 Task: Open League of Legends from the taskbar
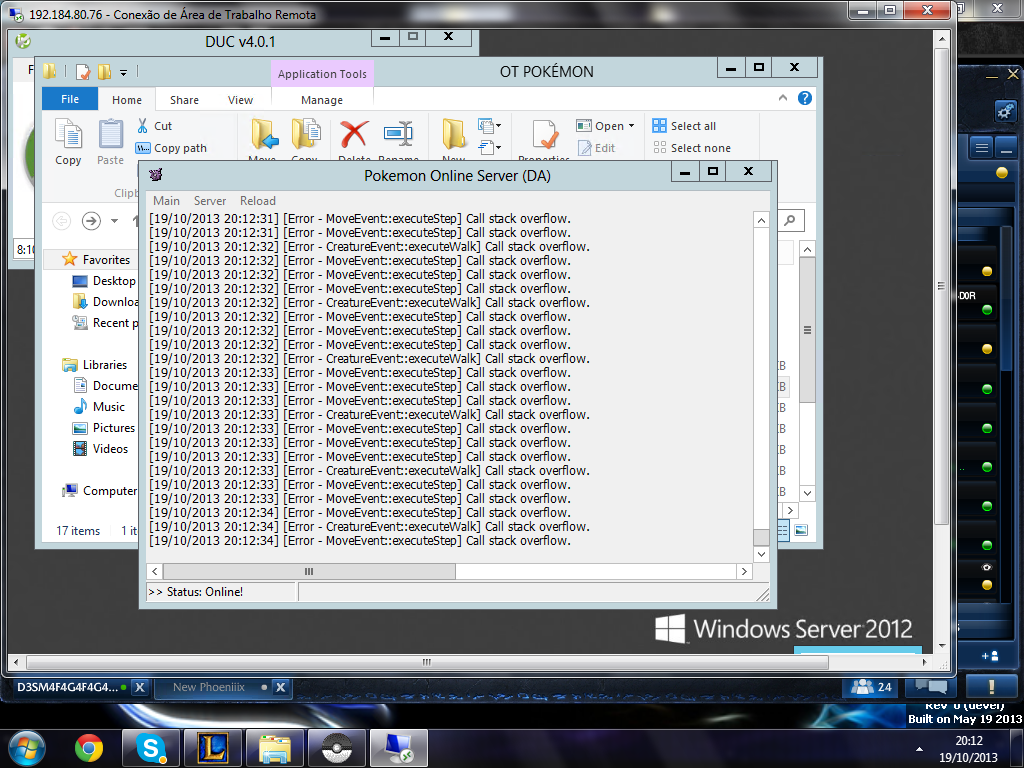pyautogui.click(x=213, y=748)
